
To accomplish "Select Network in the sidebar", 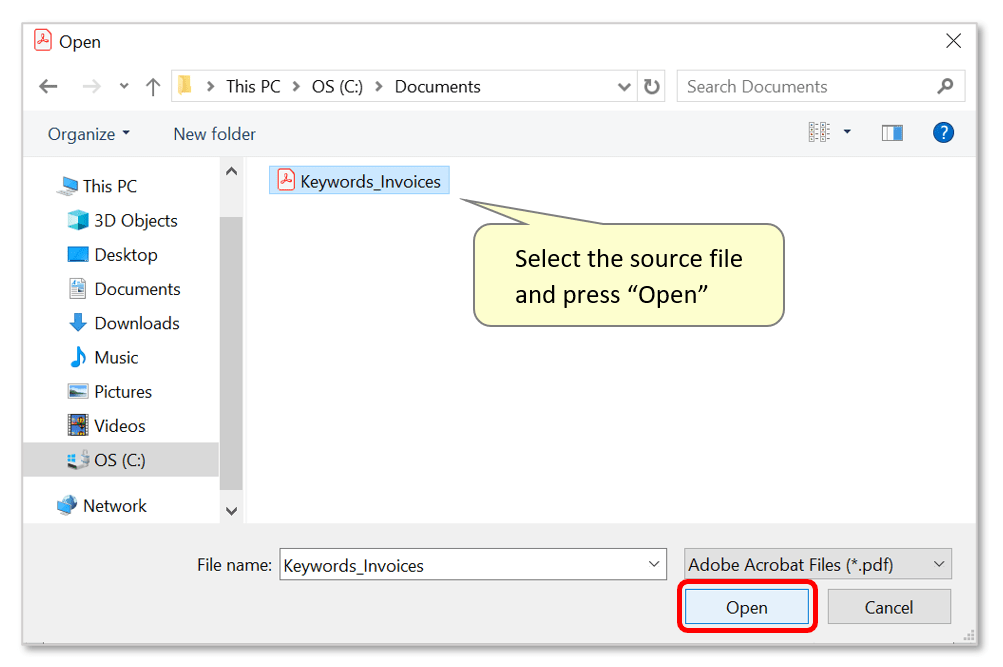I will (102, 506).
